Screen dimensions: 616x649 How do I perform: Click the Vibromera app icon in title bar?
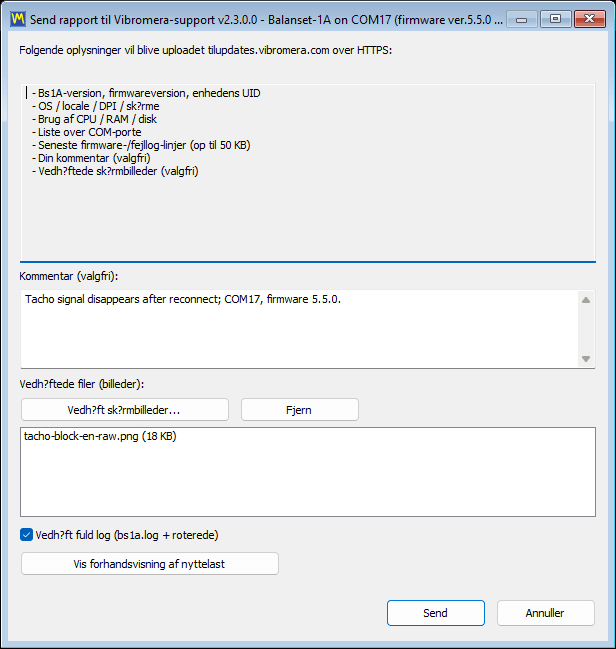click(x=18, y=19)
